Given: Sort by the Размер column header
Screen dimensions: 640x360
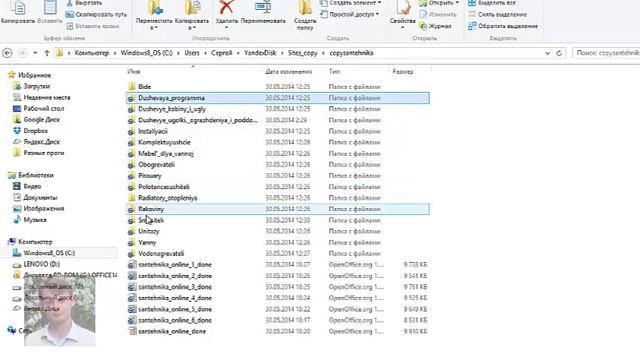Looking at the screenshot, I should pyautogui.click(x=403, y=71).
